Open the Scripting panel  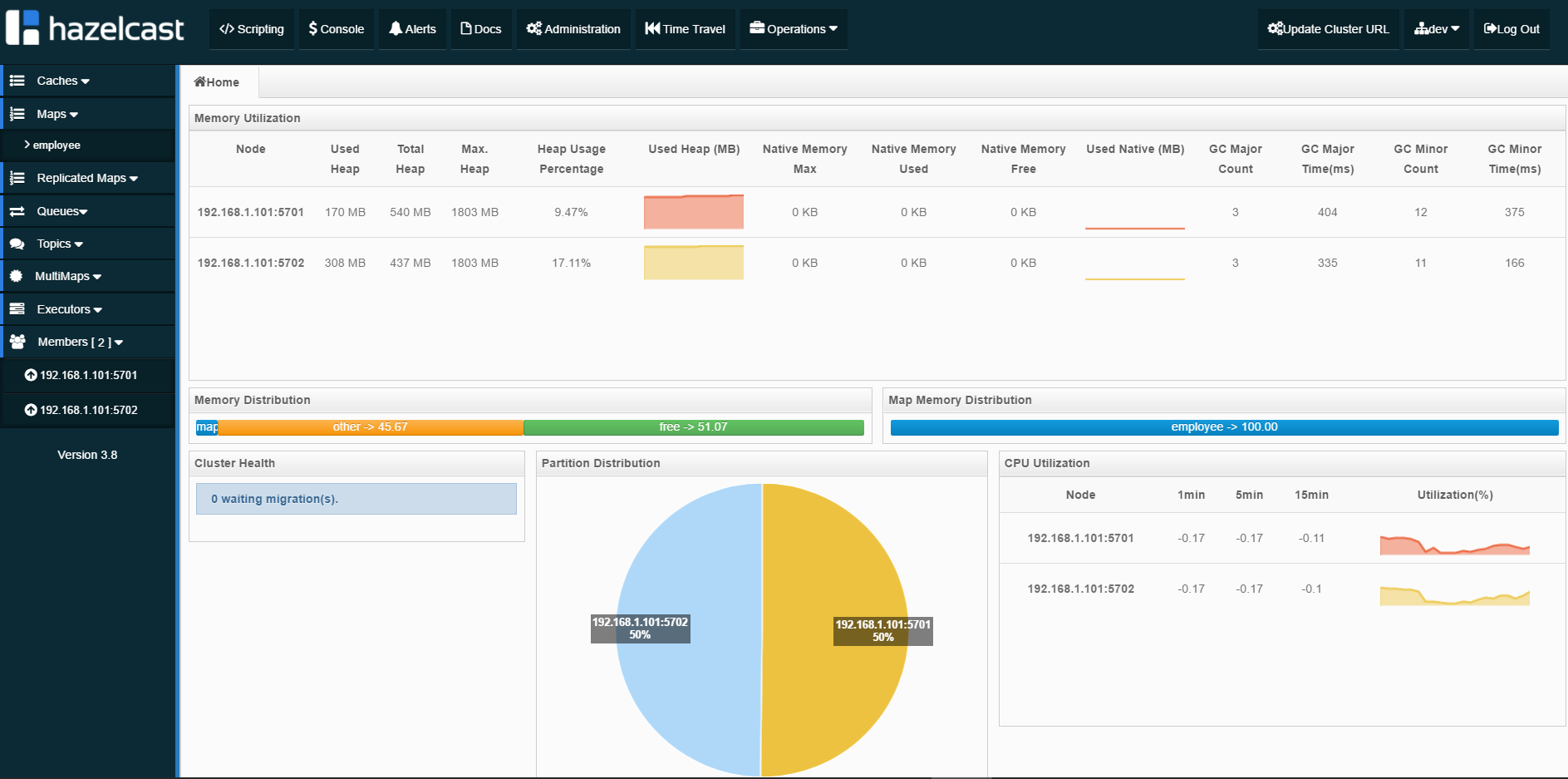coord(252,29)
